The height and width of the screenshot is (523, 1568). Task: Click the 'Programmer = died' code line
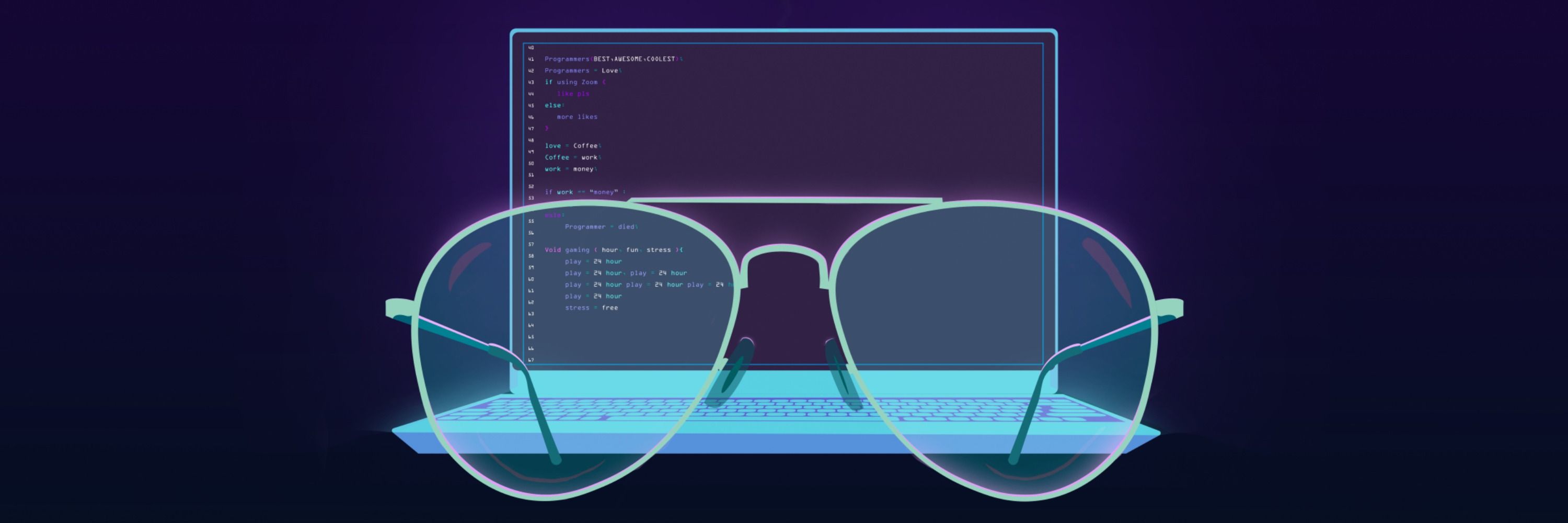coord(602,226)
